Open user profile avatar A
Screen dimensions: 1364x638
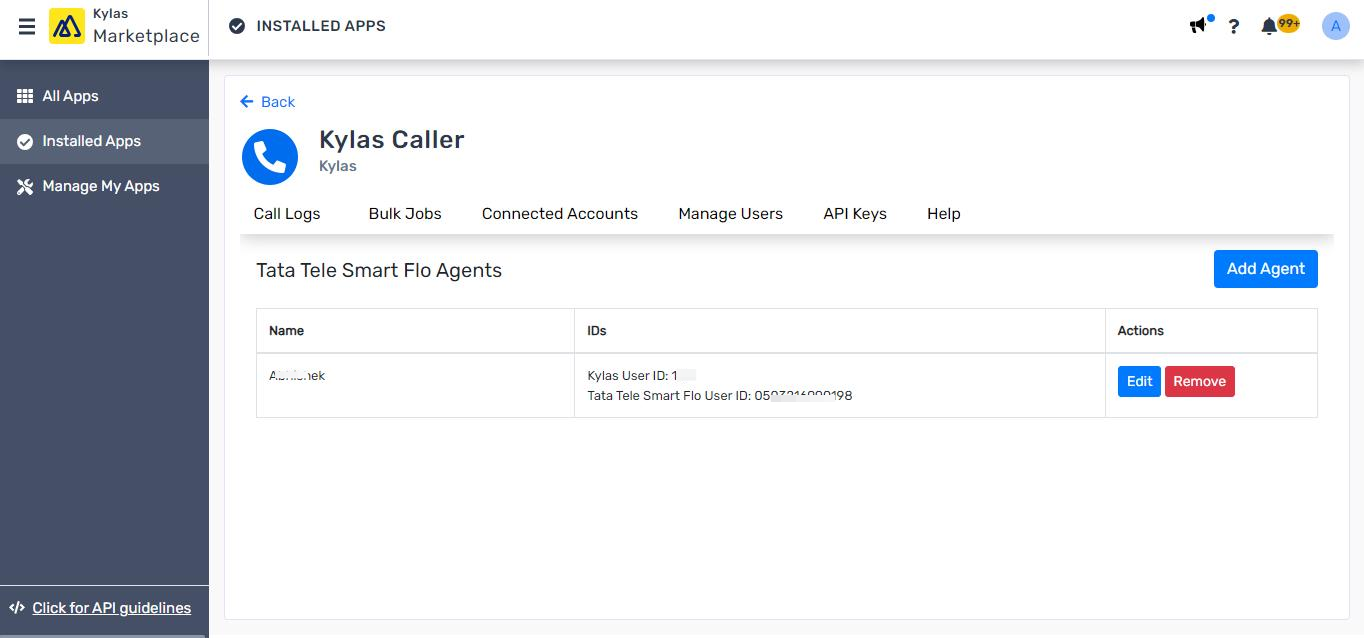coord(1335,26)
